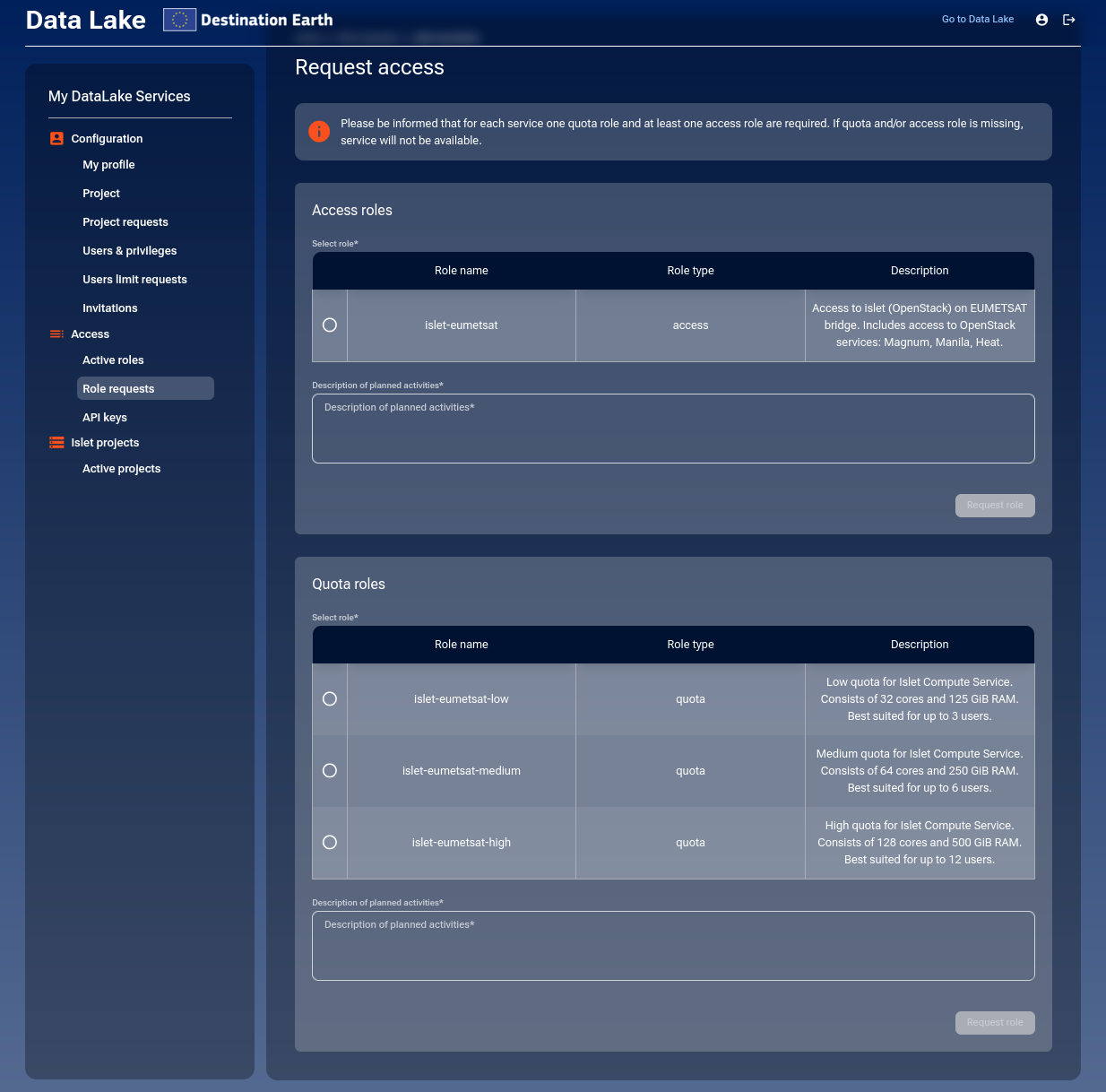Click the planned activities text area for quota roles
This screenshot has width=1106, height=1092.
coord(673,946)
